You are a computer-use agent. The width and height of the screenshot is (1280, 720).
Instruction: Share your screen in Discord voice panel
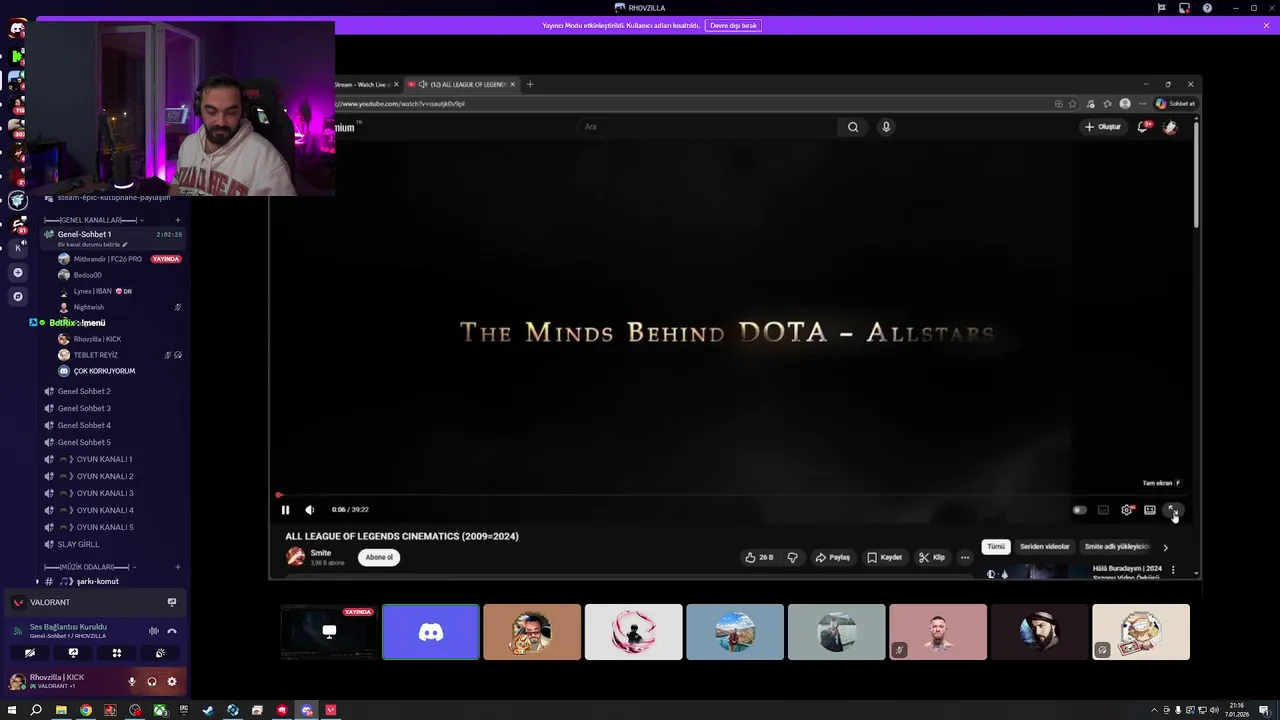73,653
